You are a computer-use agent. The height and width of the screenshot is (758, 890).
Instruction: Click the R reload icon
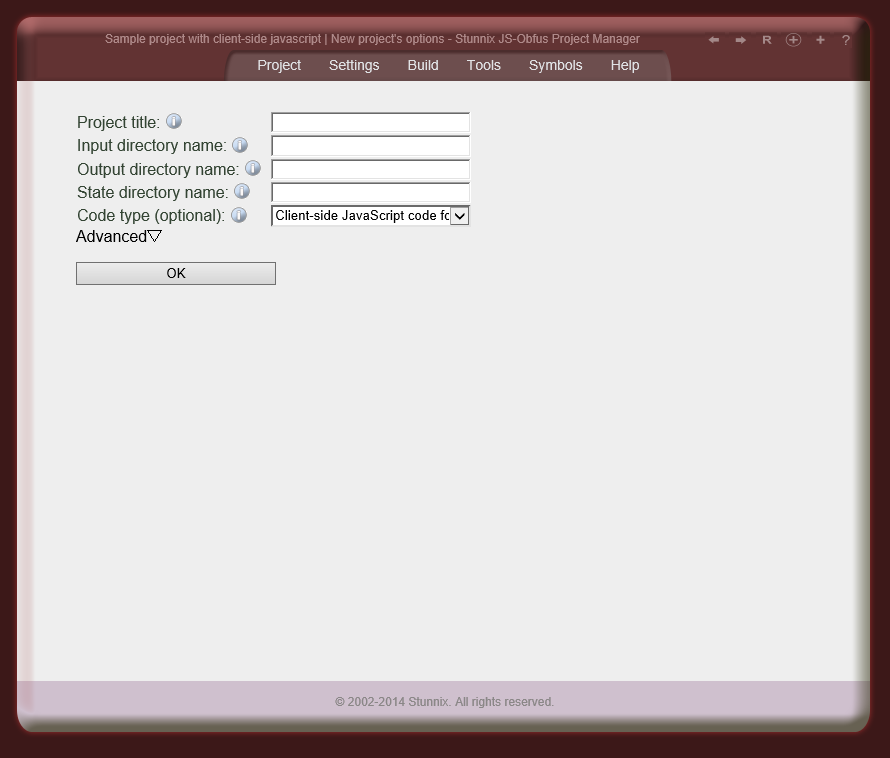[767, 40]
